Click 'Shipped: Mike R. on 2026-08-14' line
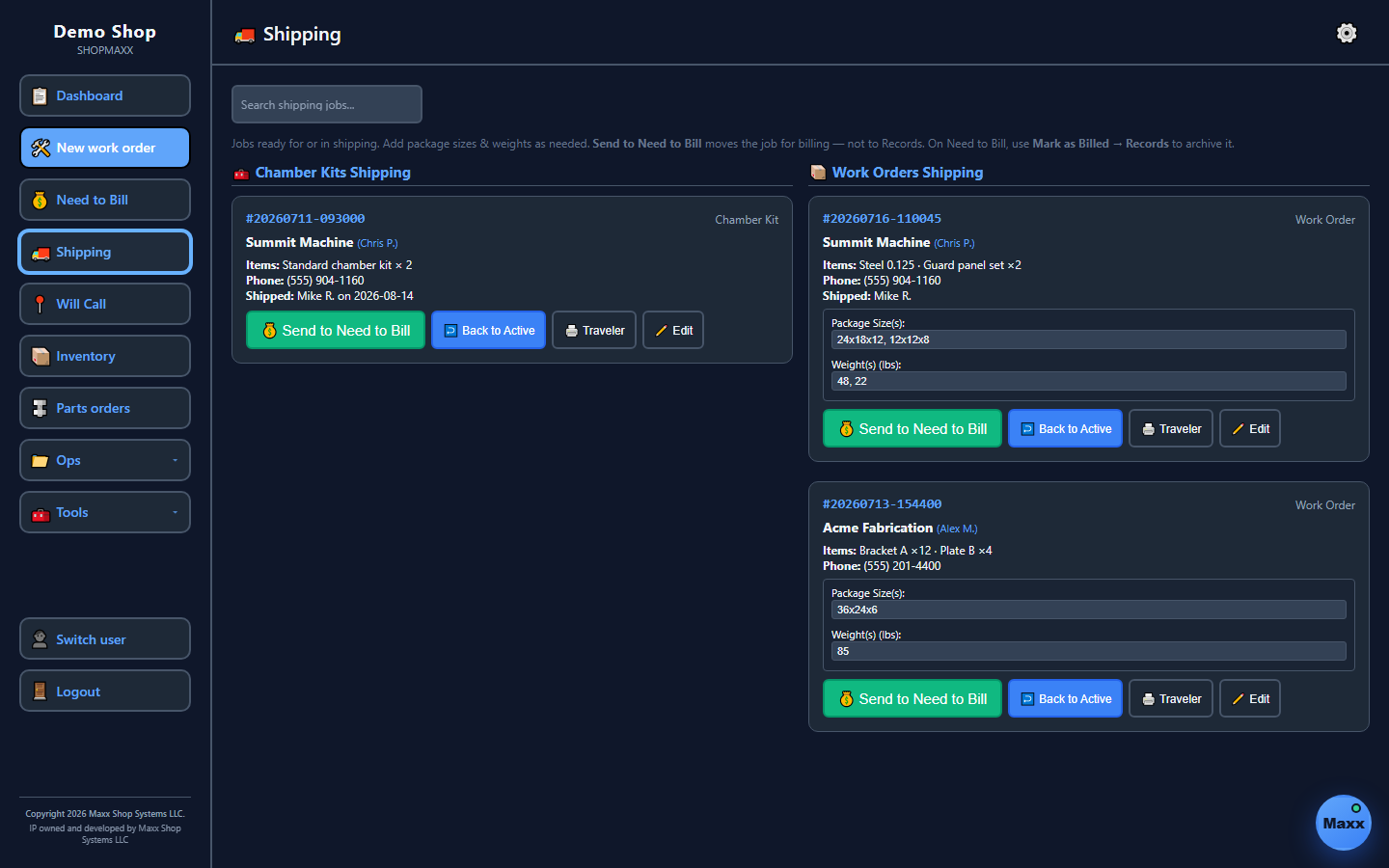 [x=330, y=296]
